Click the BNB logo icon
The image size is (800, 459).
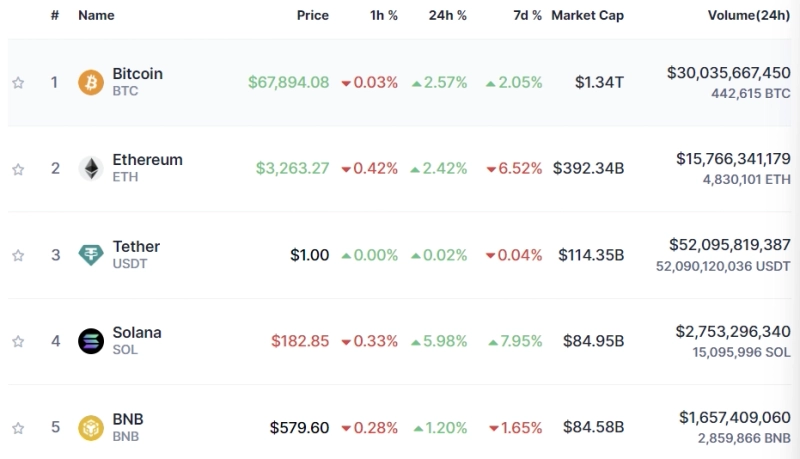tap(91, 428)
